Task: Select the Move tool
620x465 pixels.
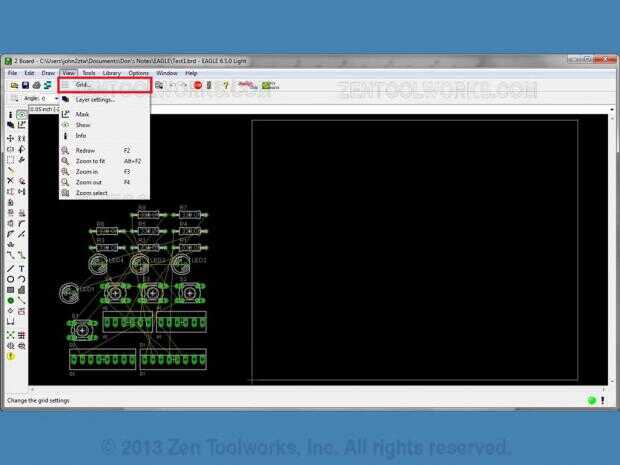Action: pyautogui.click(x=10, y=138)
